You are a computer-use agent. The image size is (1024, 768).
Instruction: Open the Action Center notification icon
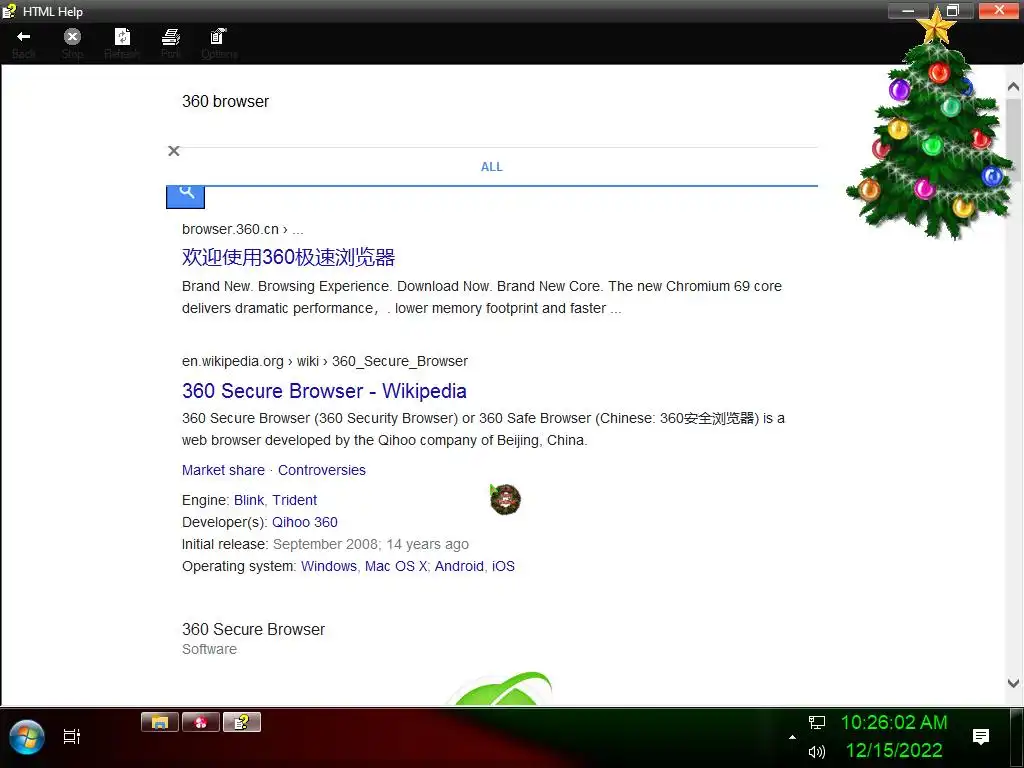point(981,737)
